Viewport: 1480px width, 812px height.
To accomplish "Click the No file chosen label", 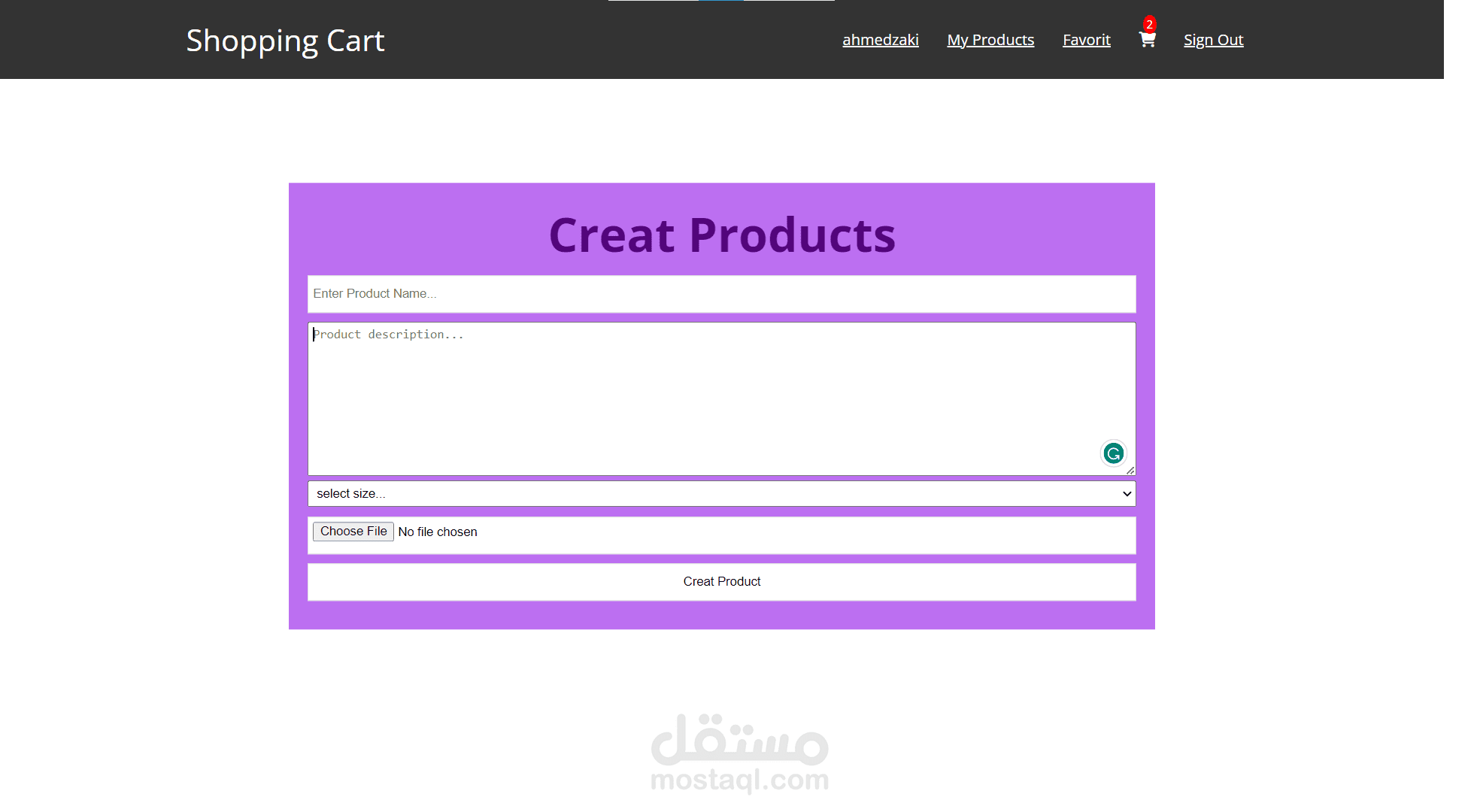I will point(438,532).
